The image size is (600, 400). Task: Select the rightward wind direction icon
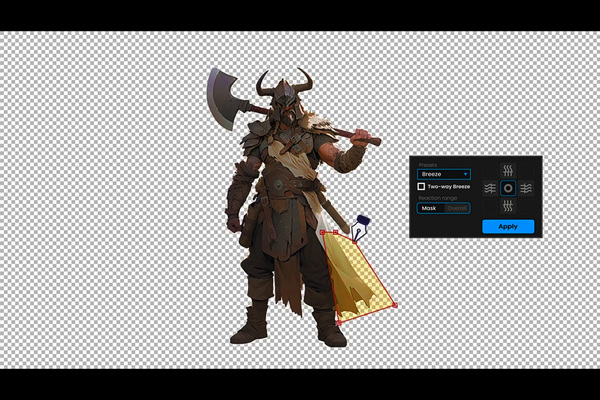(x=526, y=188)
